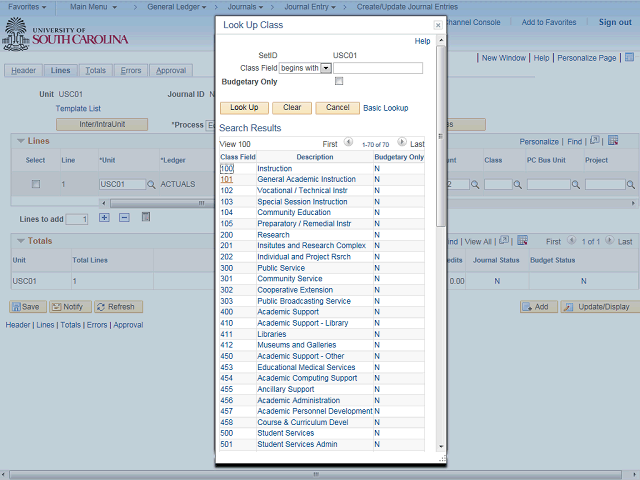Image resolution: width=640 pixels, height=480 pixels.
Task: Open Help link in lookup dialog
Action: coord(422,41)
